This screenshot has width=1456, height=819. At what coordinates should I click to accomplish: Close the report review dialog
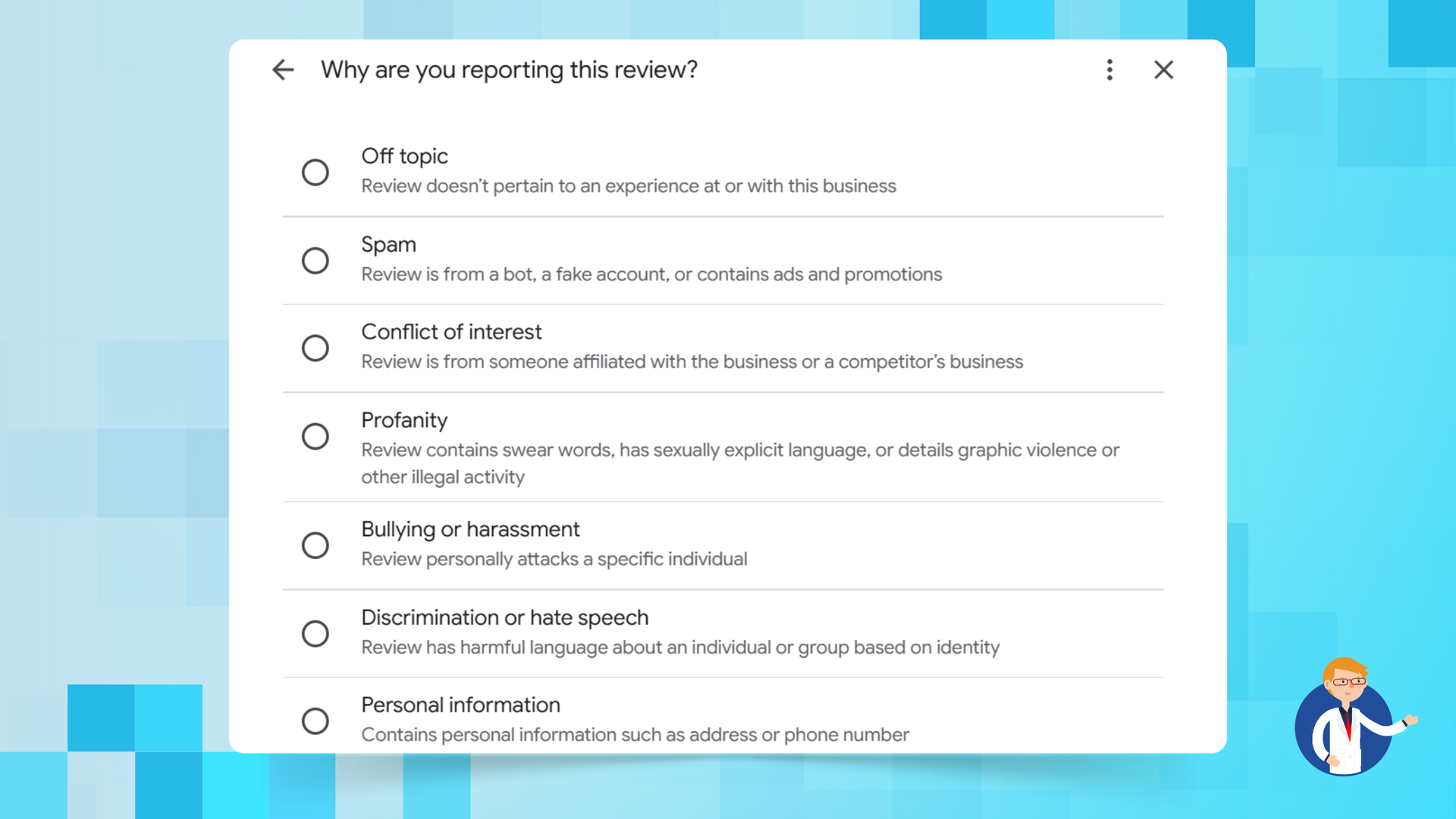click(1163, 70)
